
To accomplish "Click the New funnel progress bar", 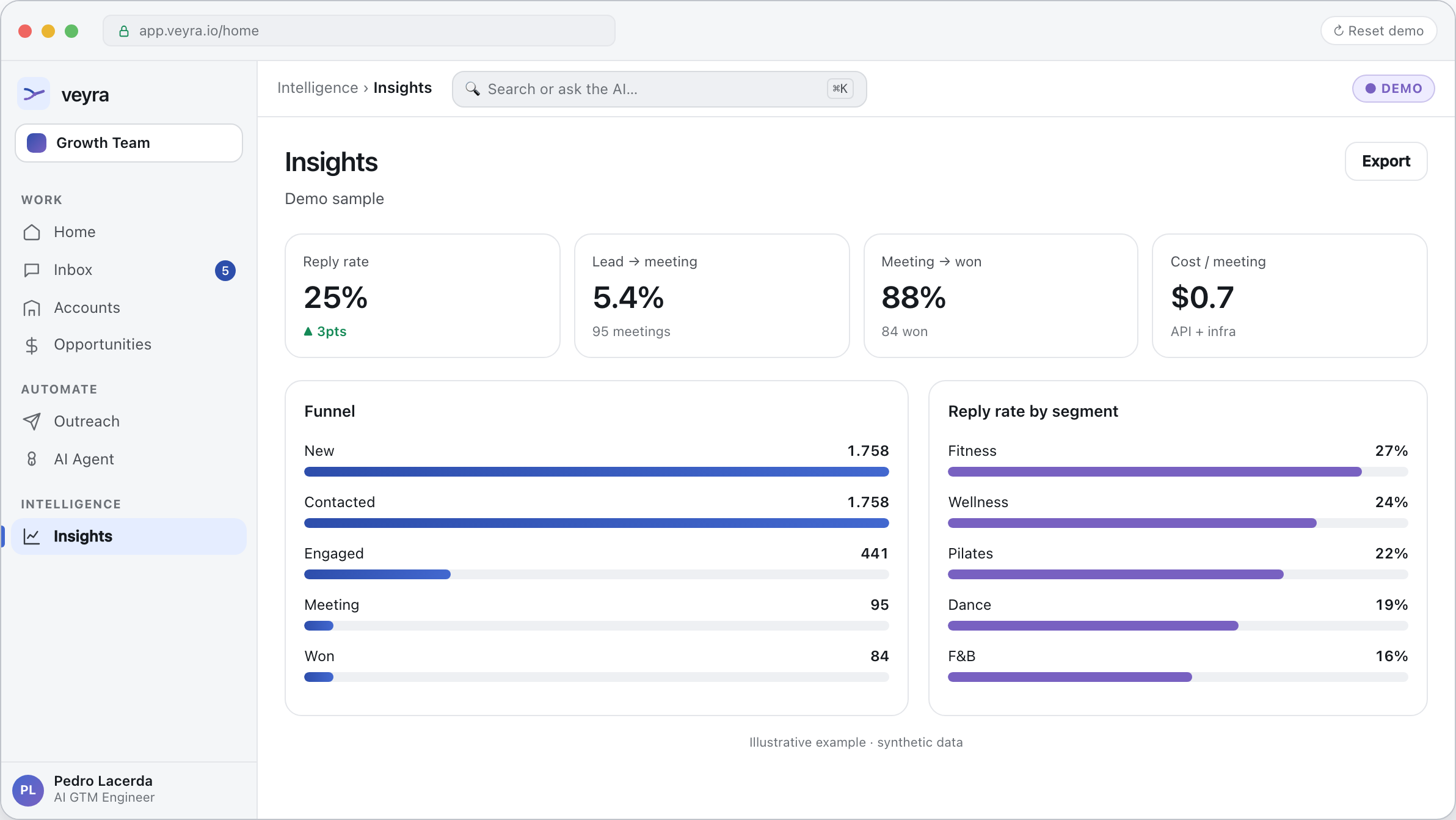I will [597, 472].
